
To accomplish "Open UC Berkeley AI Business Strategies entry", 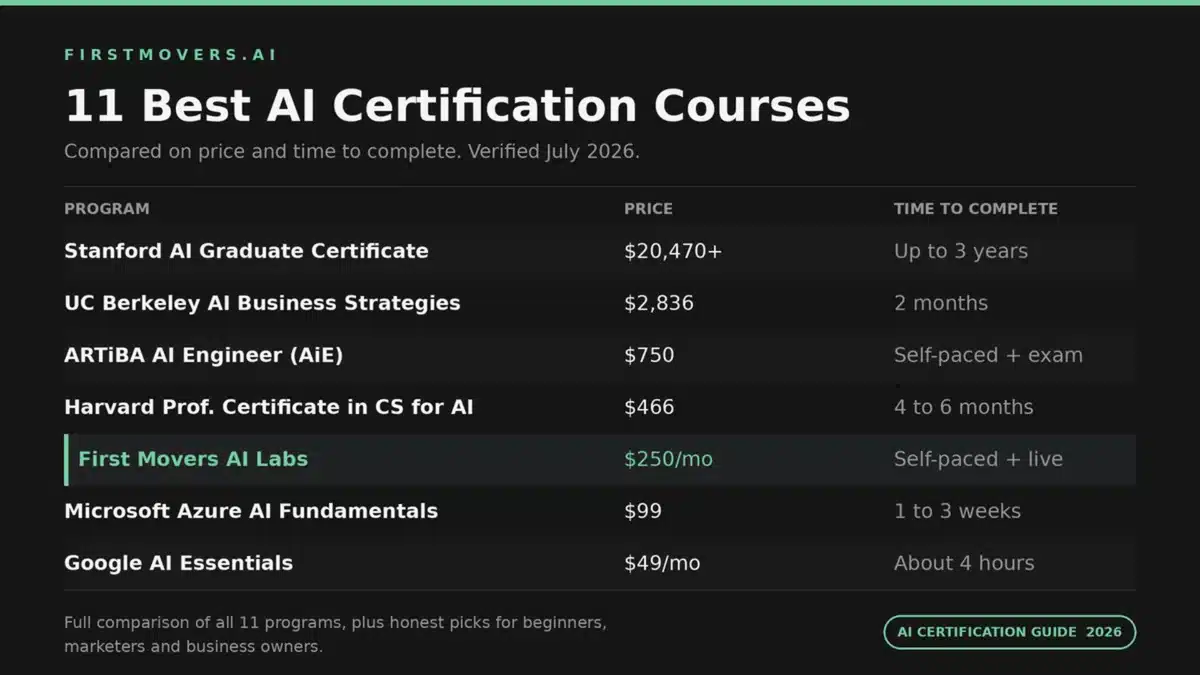I will [262, 303].
